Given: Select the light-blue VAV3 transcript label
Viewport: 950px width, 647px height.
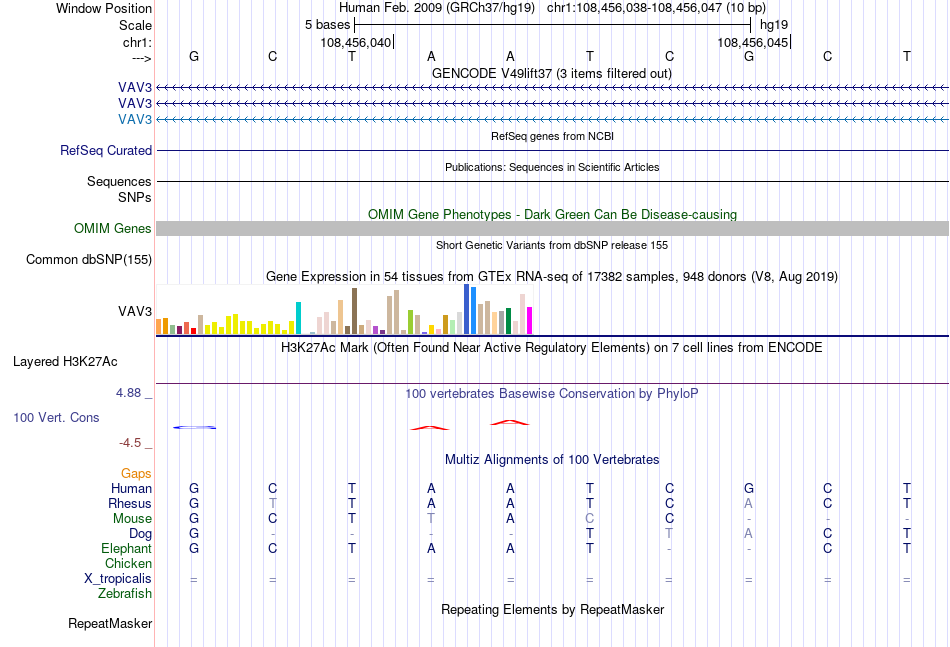Looking at the screenshot, I should click(x=135, y=119).
